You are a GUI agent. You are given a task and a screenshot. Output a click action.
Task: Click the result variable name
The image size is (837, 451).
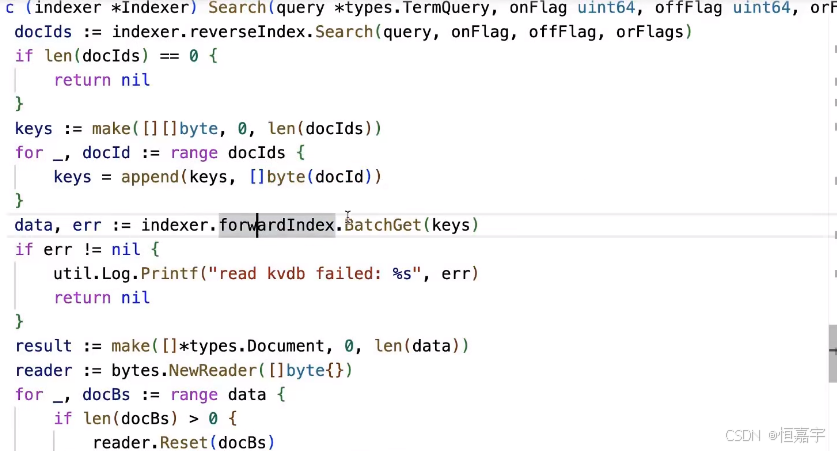click(43, 346)
